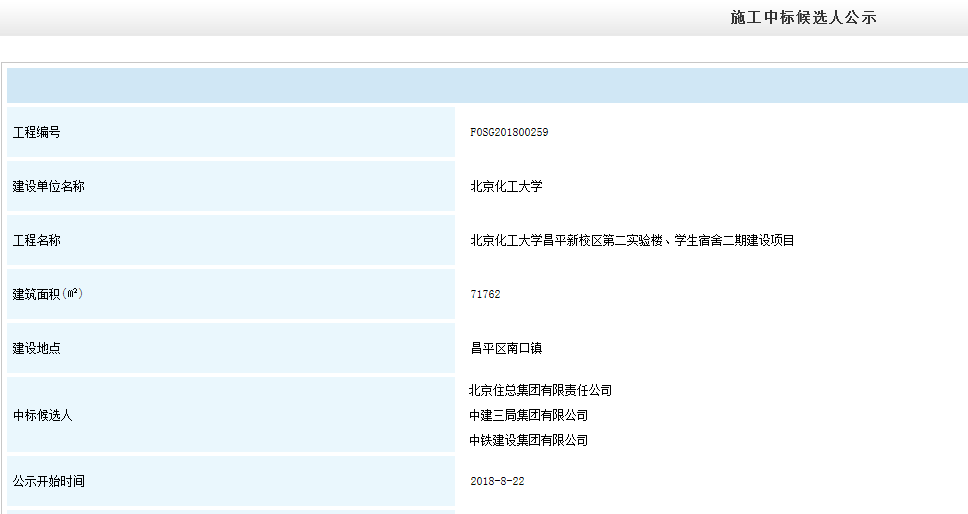Select candidate 中建三局集团有限公司
Viewport: 968px width, 514px height.
pos(528,415)
